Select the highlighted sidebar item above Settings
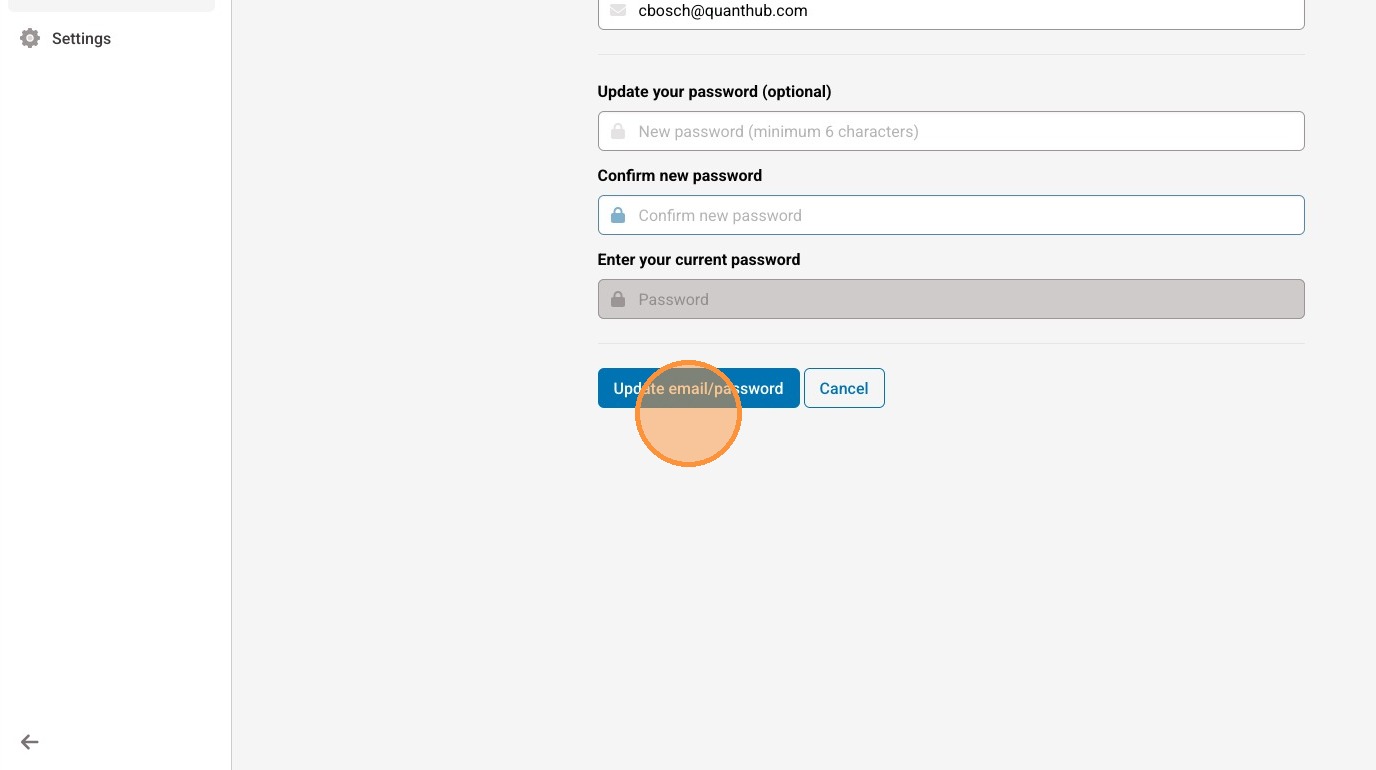This screenshot has width=1376, height=770. [x=110, y=5]
